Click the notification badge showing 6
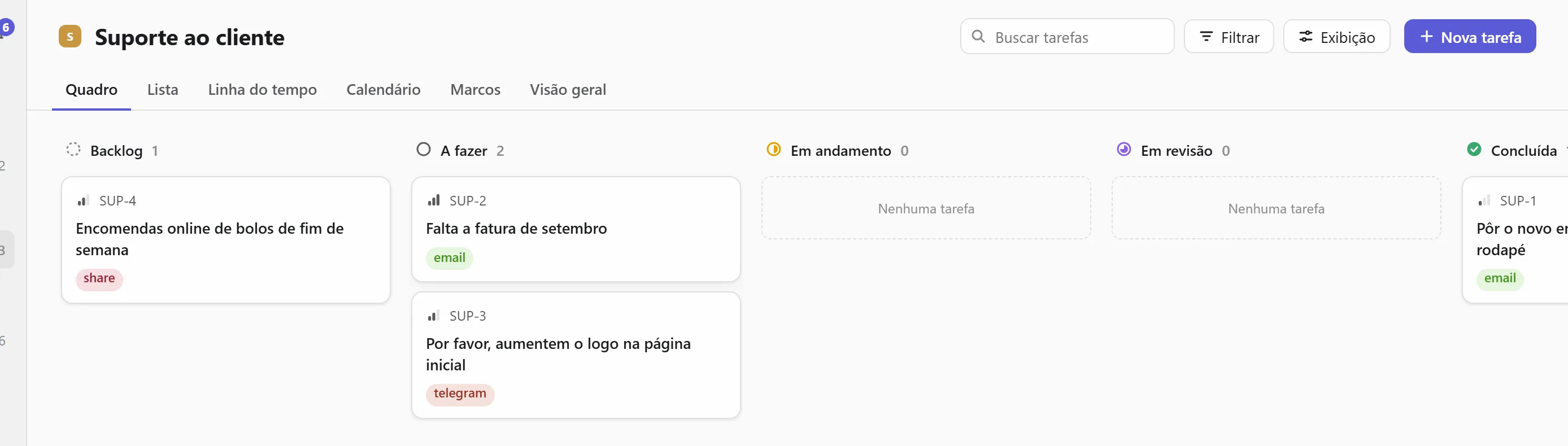 pyautogui.click(x=6, y=27)
